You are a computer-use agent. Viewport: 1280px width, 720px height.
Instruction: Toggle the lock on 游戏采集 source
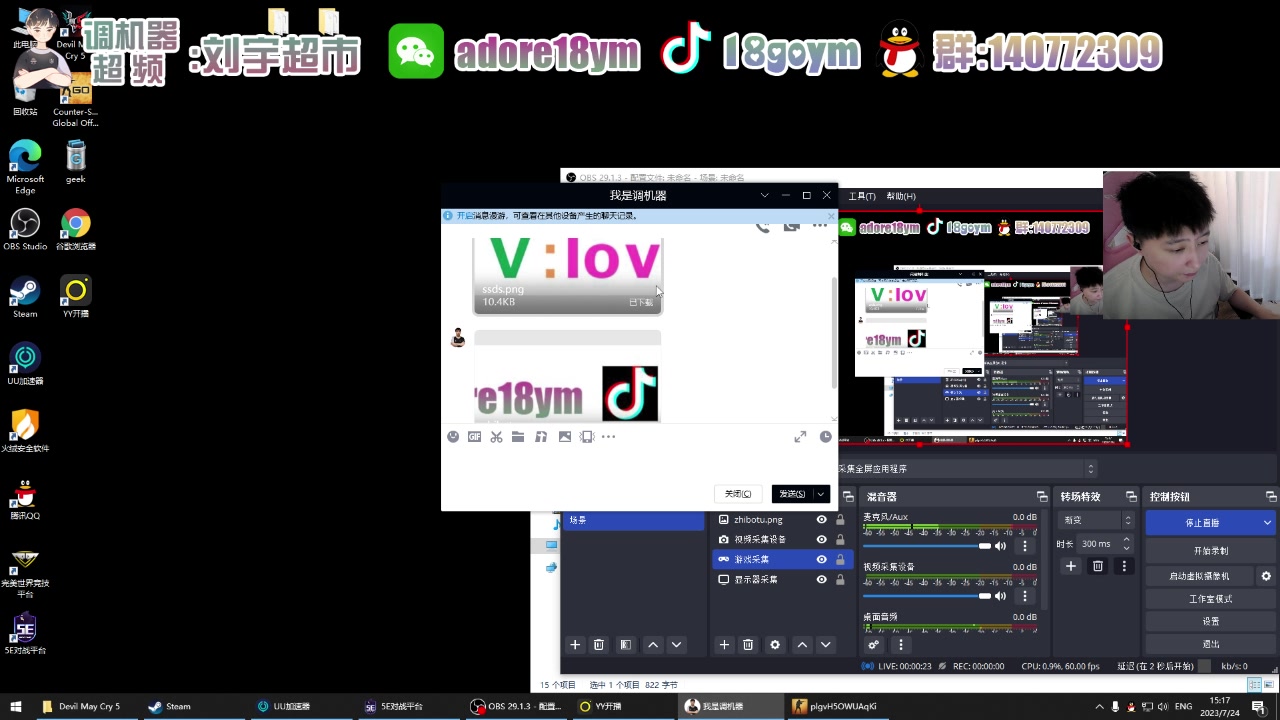[x=840, y=560]
